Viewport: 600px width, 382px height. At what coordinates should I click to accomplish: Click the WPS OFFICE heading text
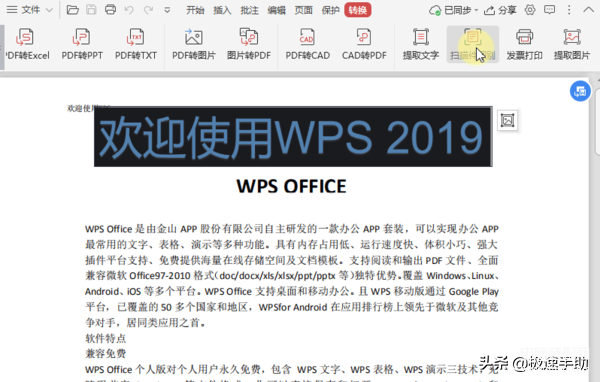[x=291, y=186]
